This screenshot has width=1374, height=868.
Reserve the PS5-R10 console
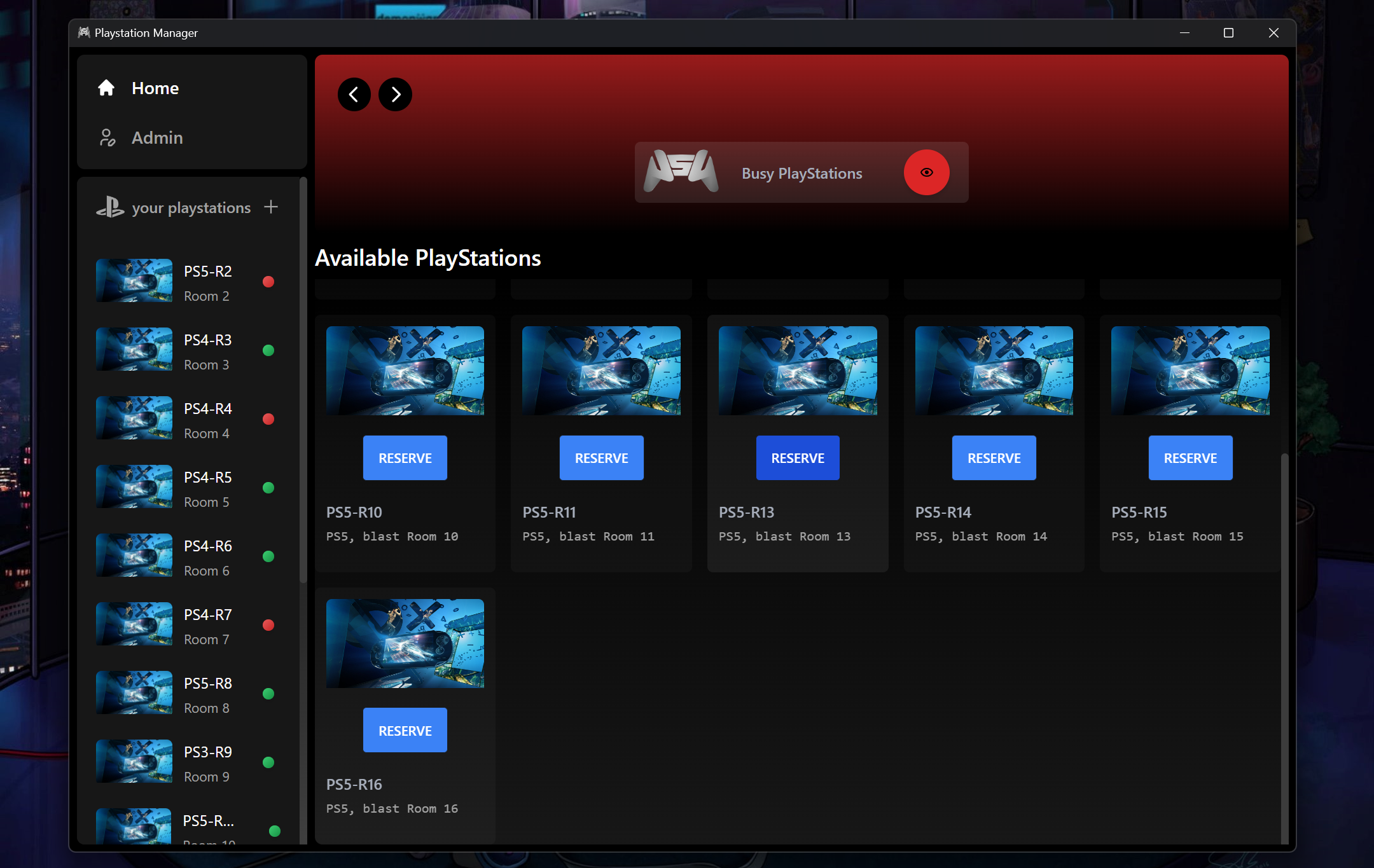coord(405,457)
